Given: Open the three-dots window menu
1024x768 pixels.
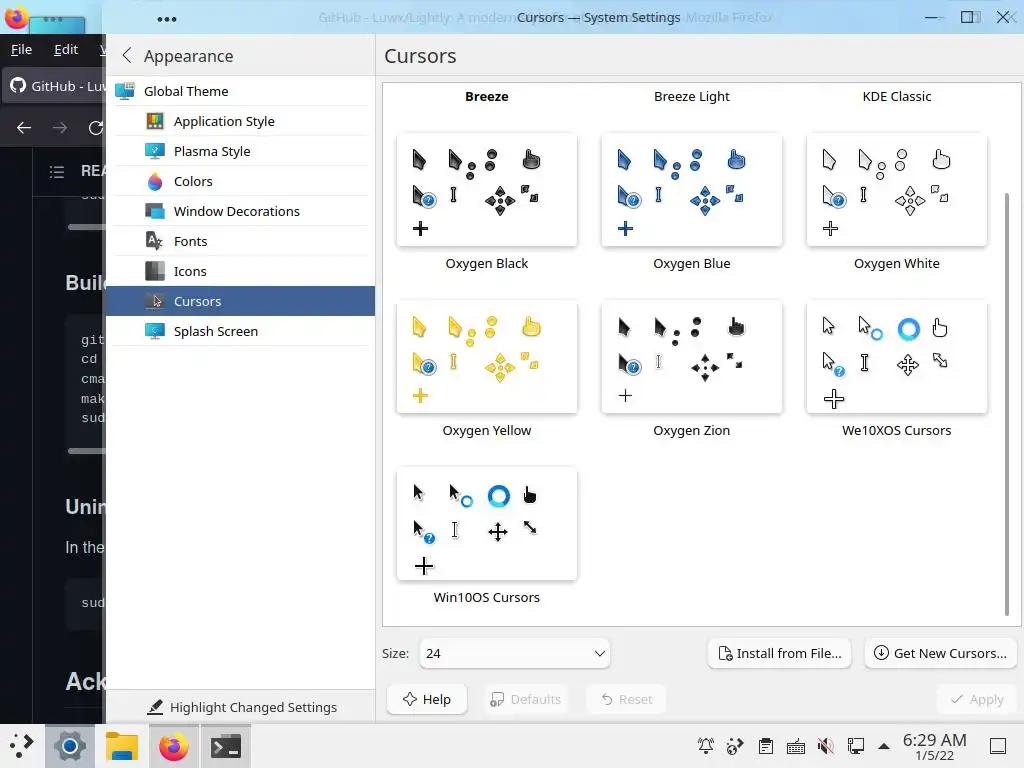Looking at the screenshot, I should 167,19.
